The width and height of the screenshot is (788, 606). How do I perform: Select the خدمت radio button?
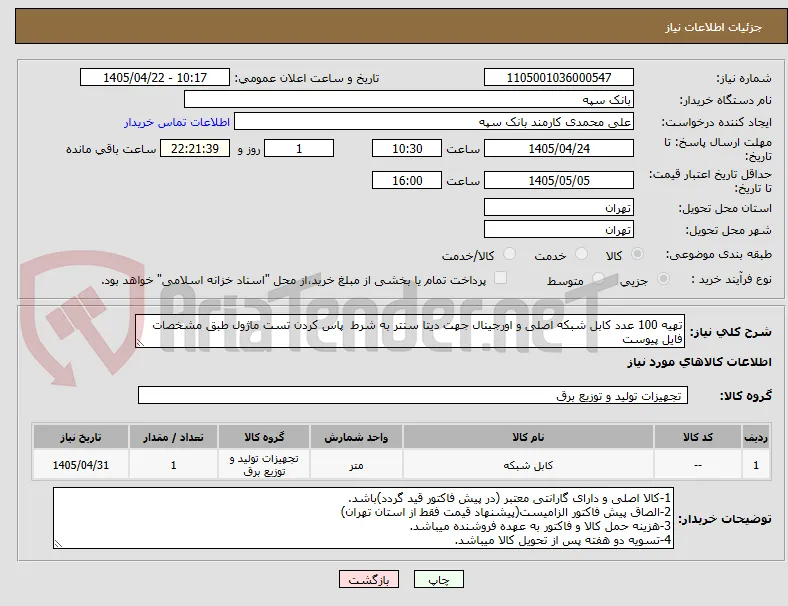pyautogui.click(x=581, y=254)
